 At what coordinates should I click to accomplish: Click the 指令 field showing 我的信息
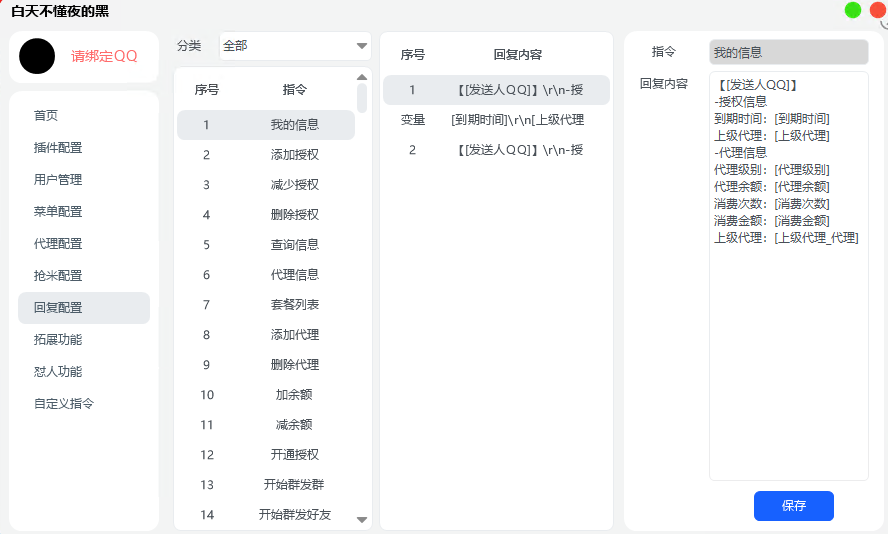pos(788,52)
